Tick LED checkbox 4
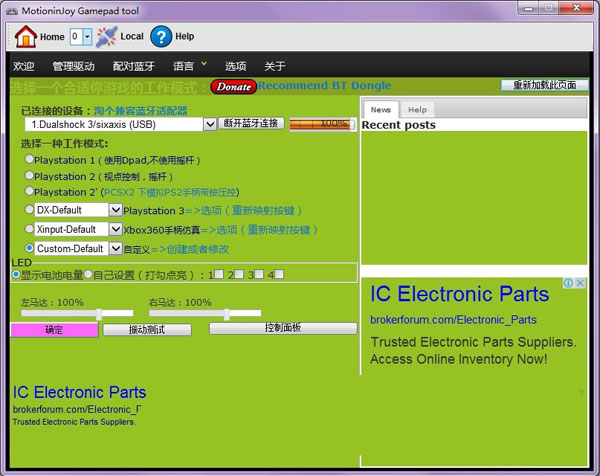 [x=279, y=274]
